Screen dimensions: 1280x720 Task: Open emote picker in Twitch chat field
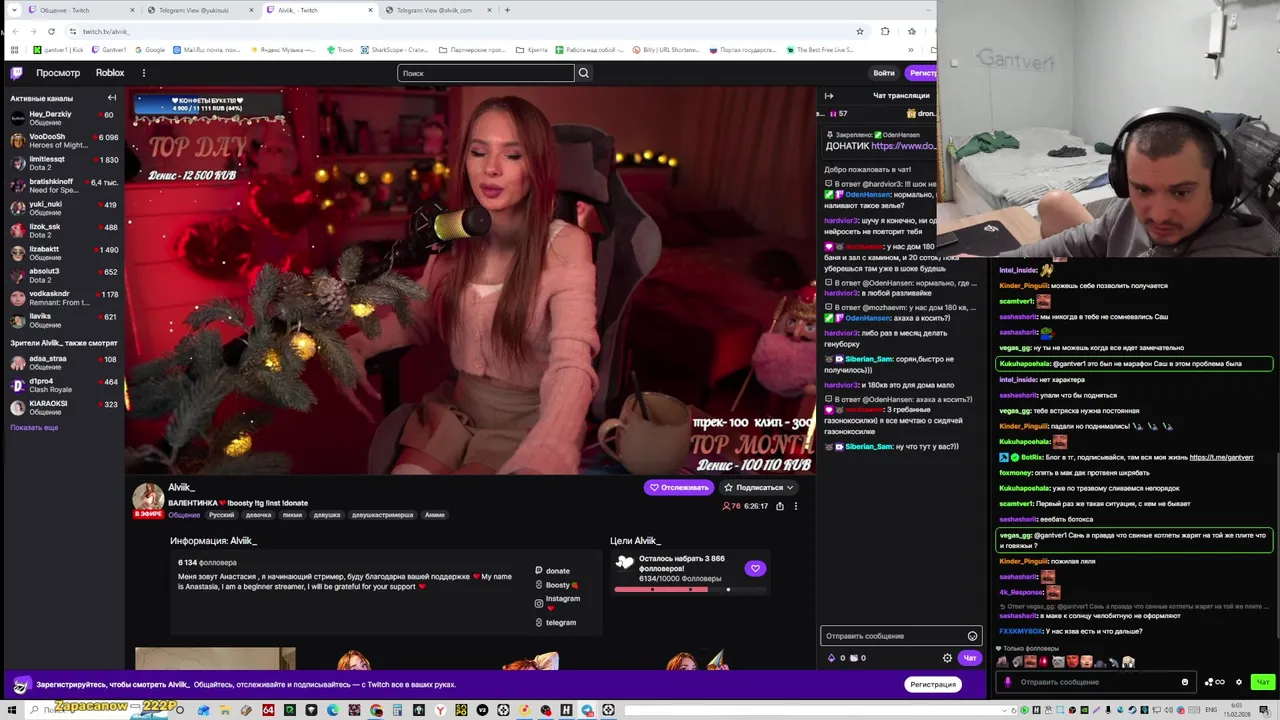click(x=972, y=636)
